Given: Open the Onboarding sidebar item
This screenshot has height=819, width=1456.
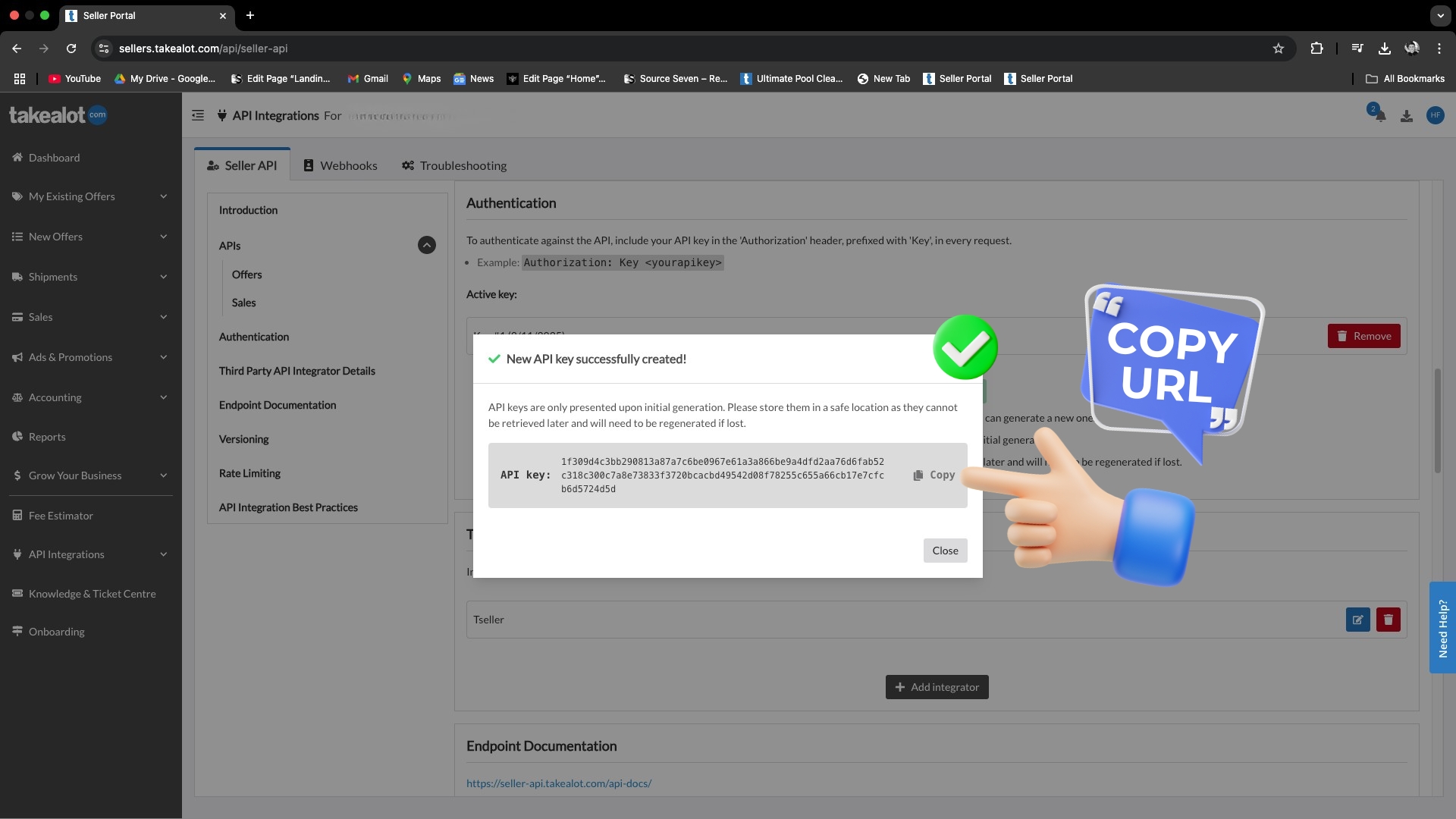Looking at the screenshot, I should click(56, 631).
